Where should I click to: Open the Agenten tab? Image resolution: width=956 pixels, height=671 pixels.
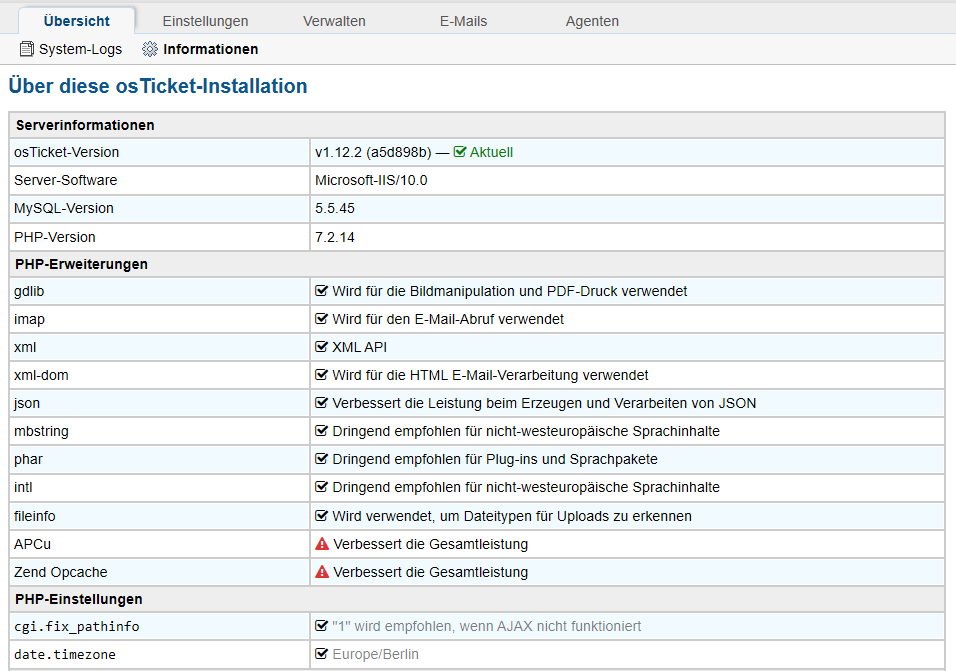(x=592, y=21)
